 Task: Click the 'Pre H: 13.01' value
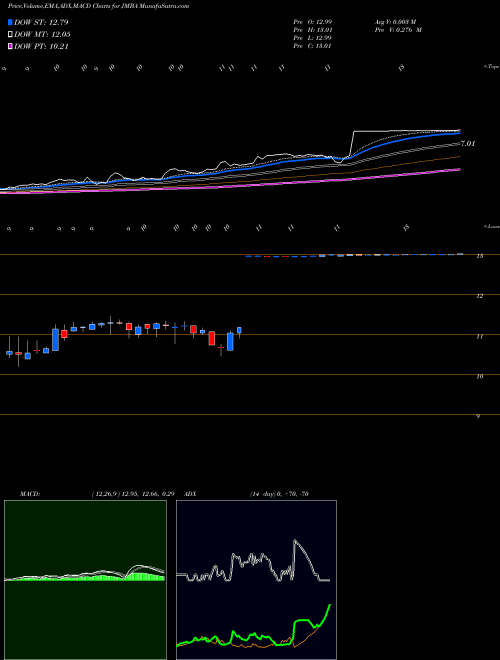313,30
